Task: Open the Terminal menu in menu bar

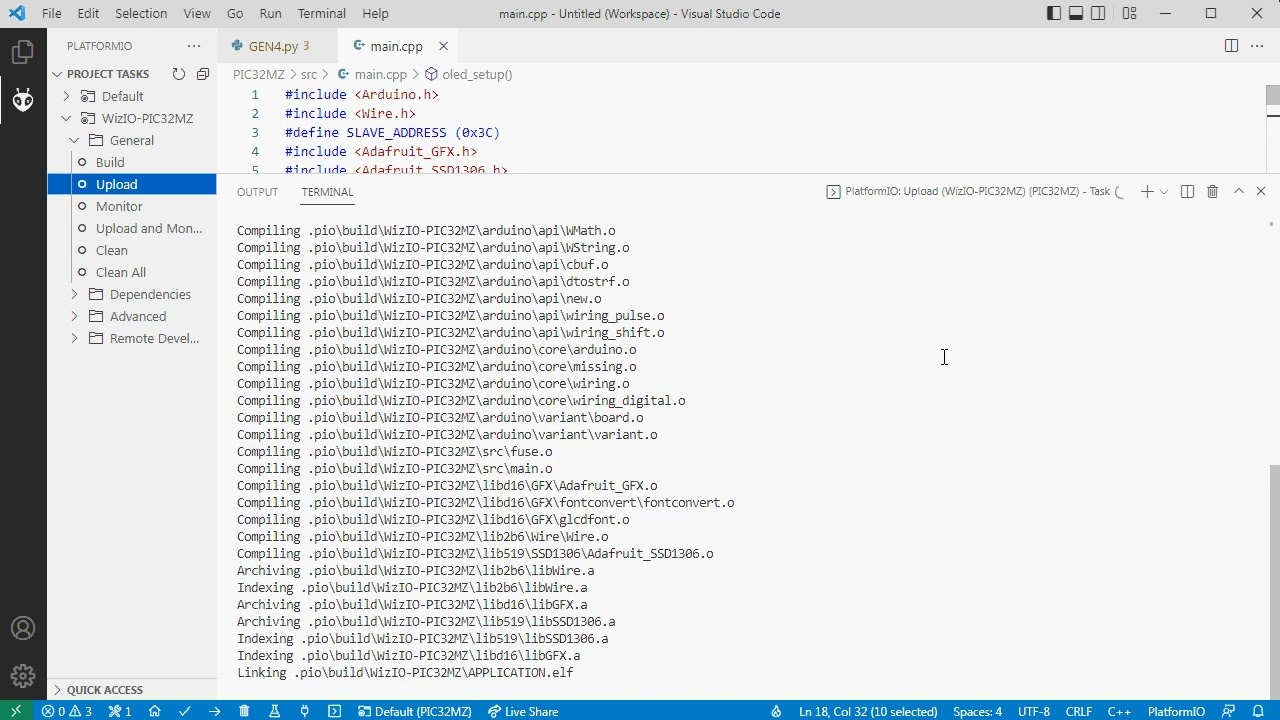Action: pyautogui.click(x=321, y=14)
